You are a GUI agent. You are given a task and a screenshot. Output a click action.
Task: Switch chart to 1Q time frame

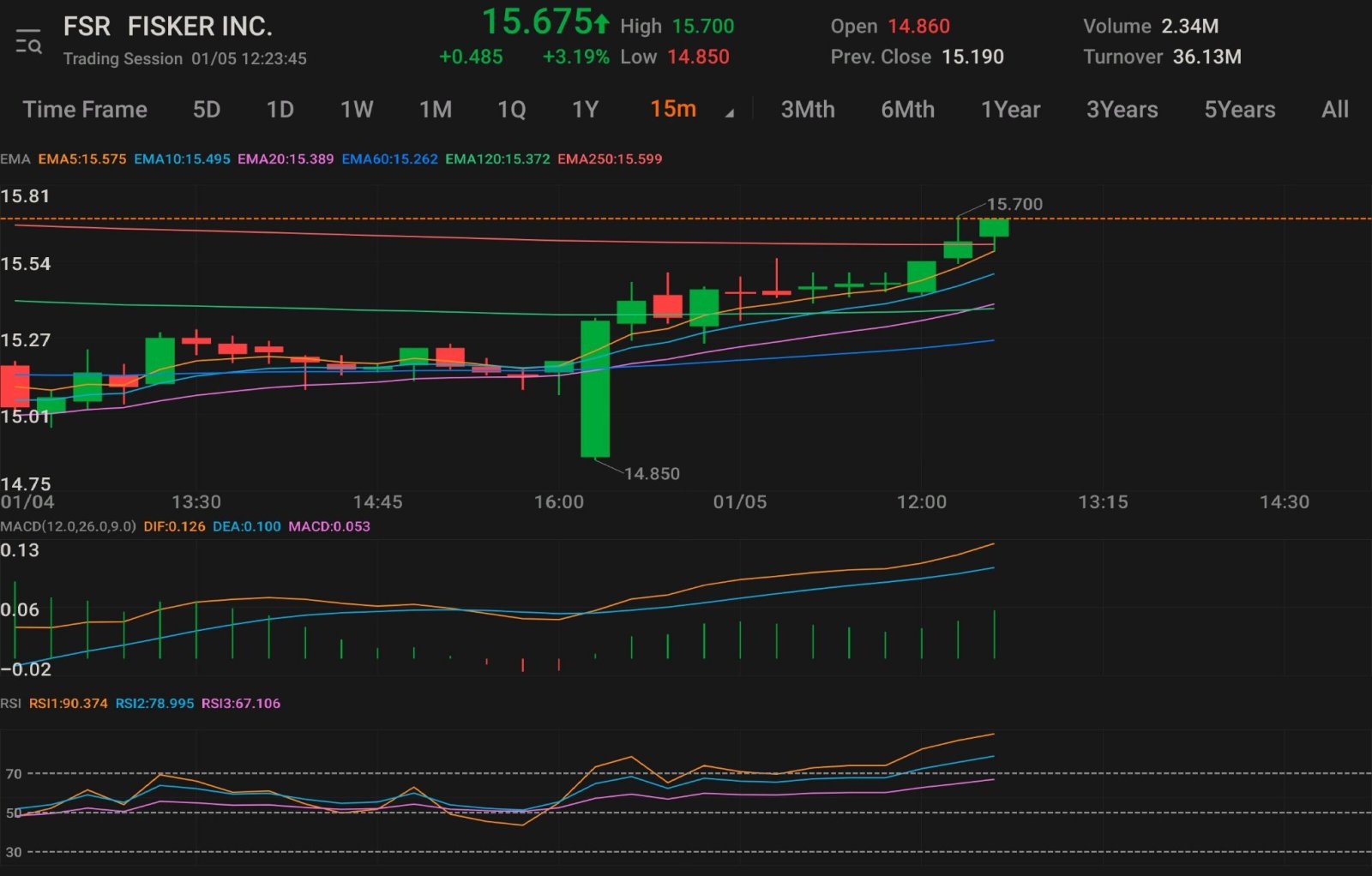pos(512,110)
